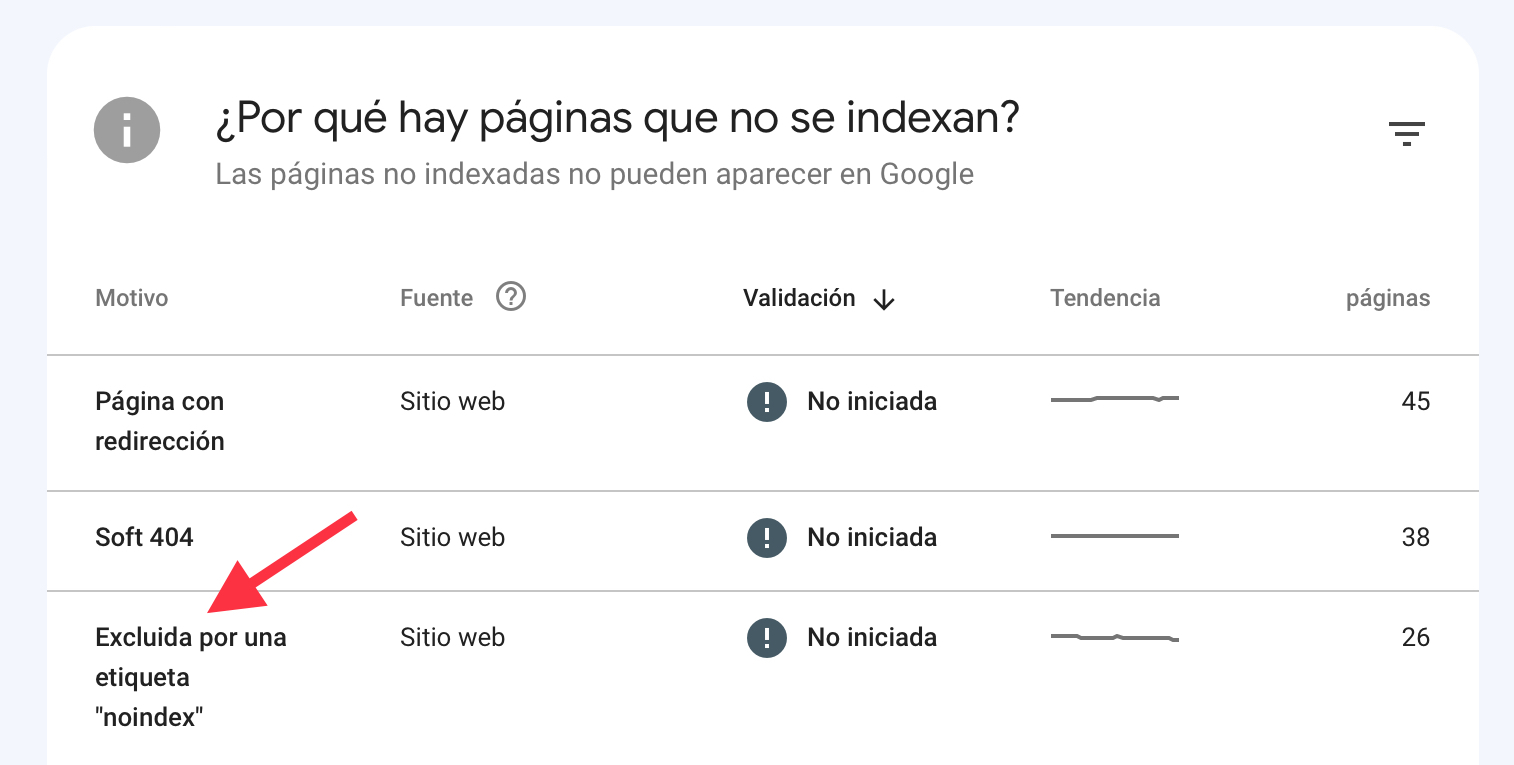Select the Excluida por una etiqueta noindex row
This screenshot has height=765, width=1514.
click(x=190, y=676)
